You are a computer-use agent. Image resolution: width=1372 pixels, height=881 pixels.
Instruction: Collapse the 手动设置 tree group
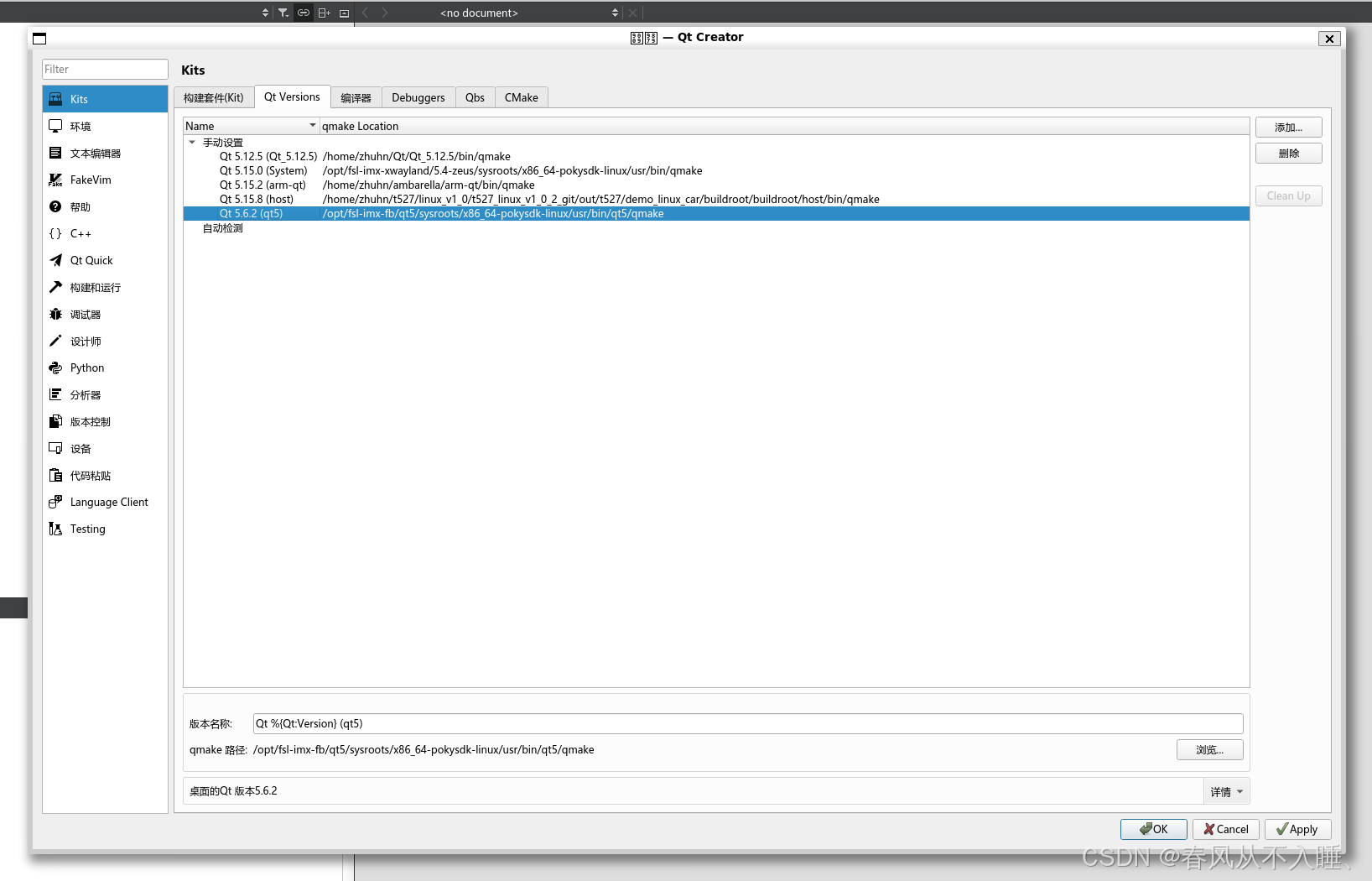pyautogui.click(x=192, y=143)
